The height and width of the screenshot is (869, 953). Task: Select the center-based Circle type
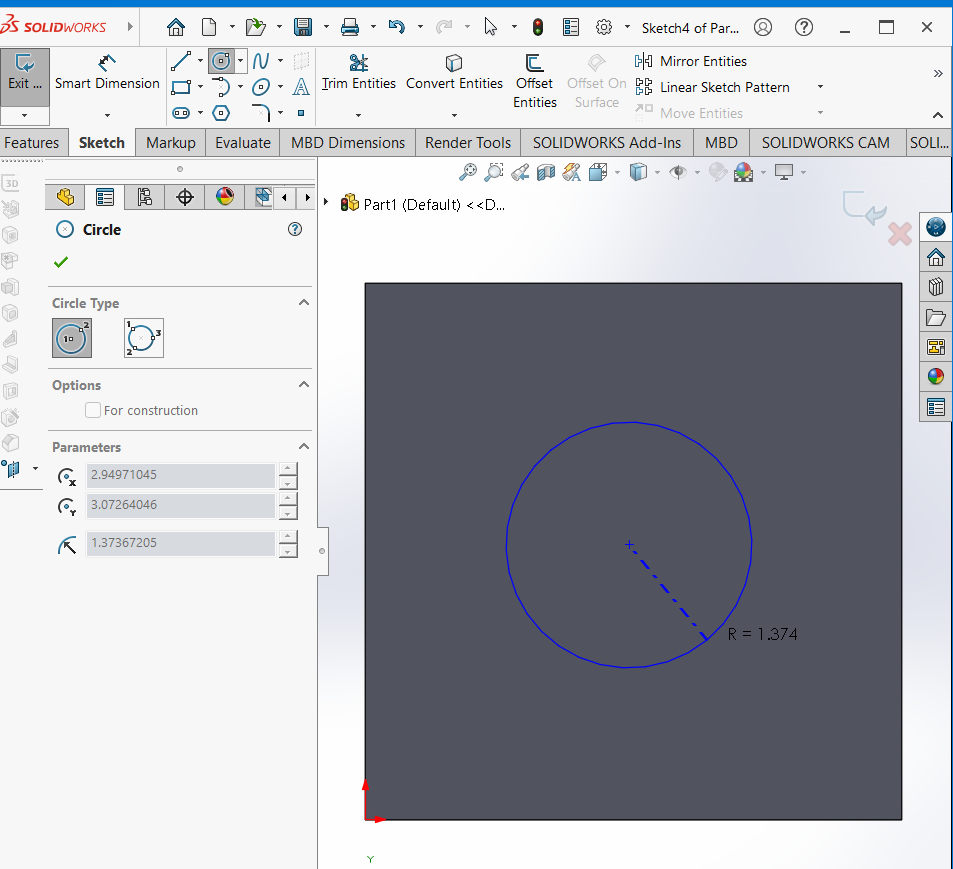tap(72, 338)
